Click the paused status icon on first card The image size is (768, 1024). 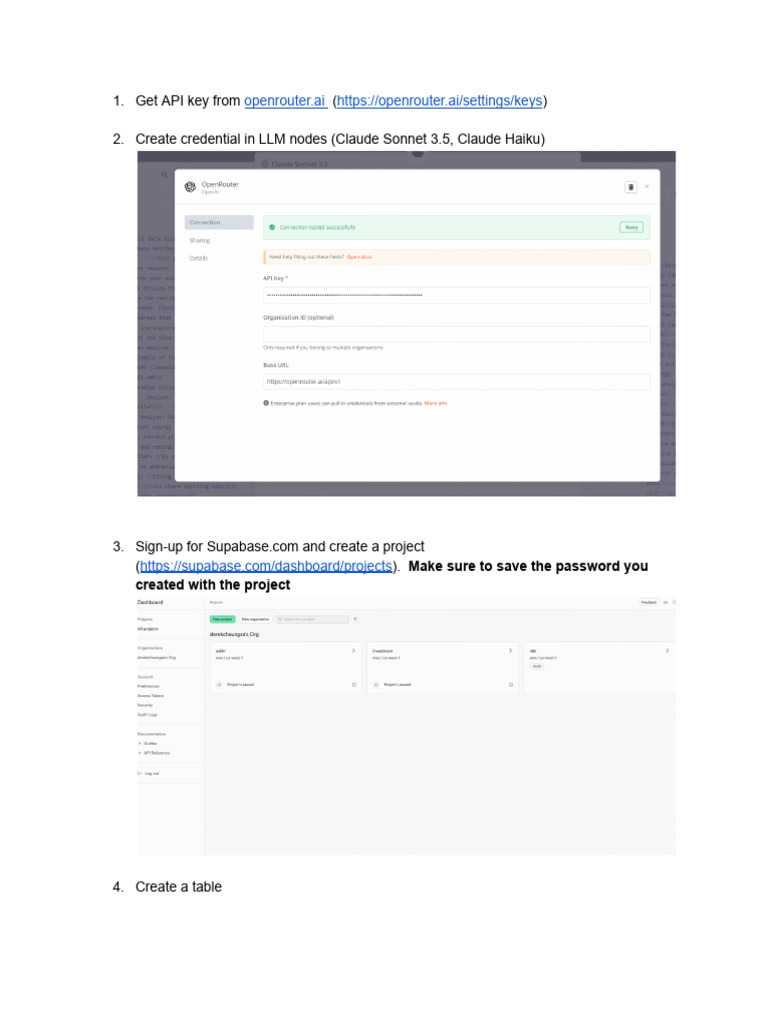click(x=219, y=685)
